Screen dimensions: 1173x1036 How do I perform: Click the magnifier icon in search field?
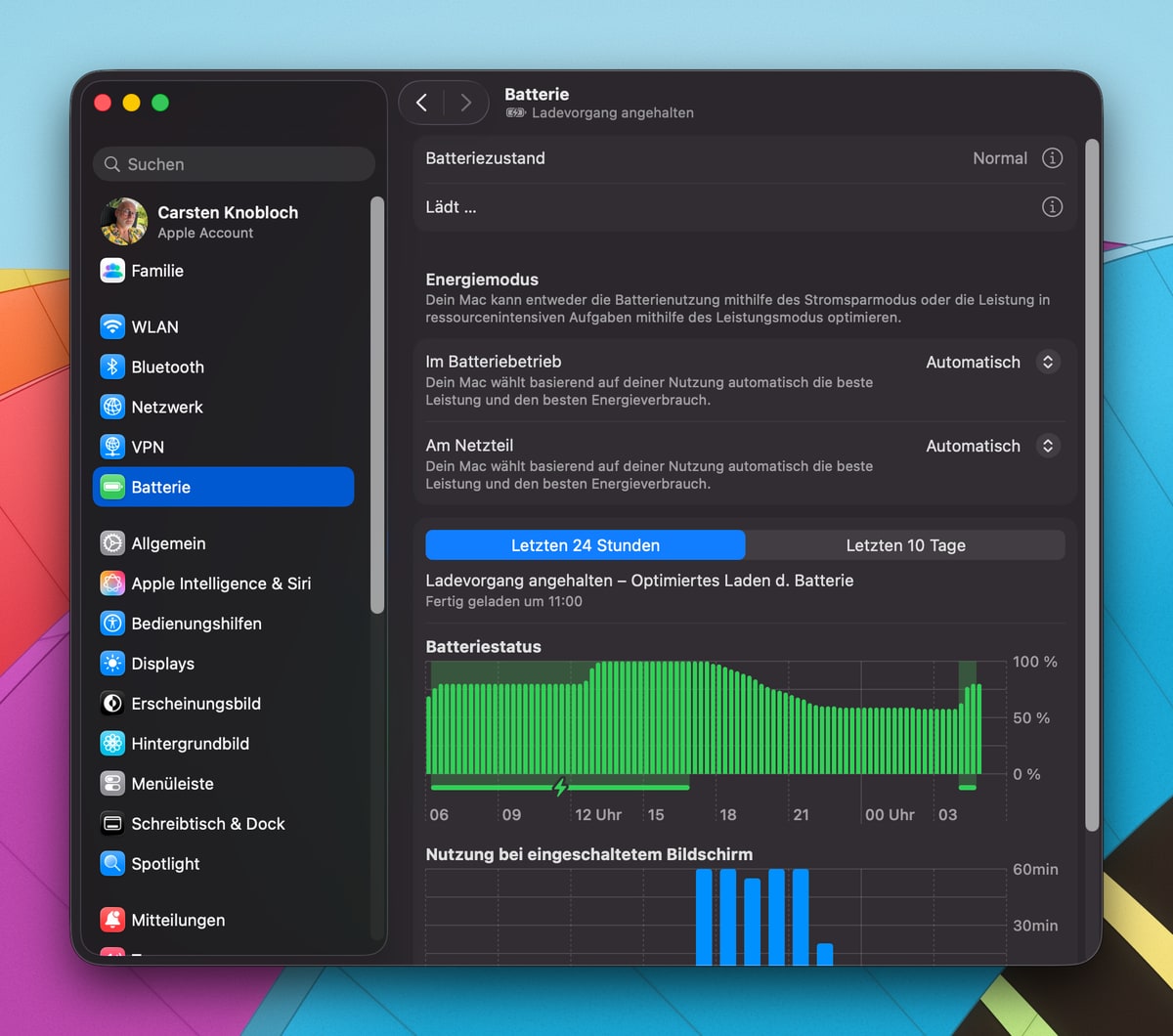point(112,164)
